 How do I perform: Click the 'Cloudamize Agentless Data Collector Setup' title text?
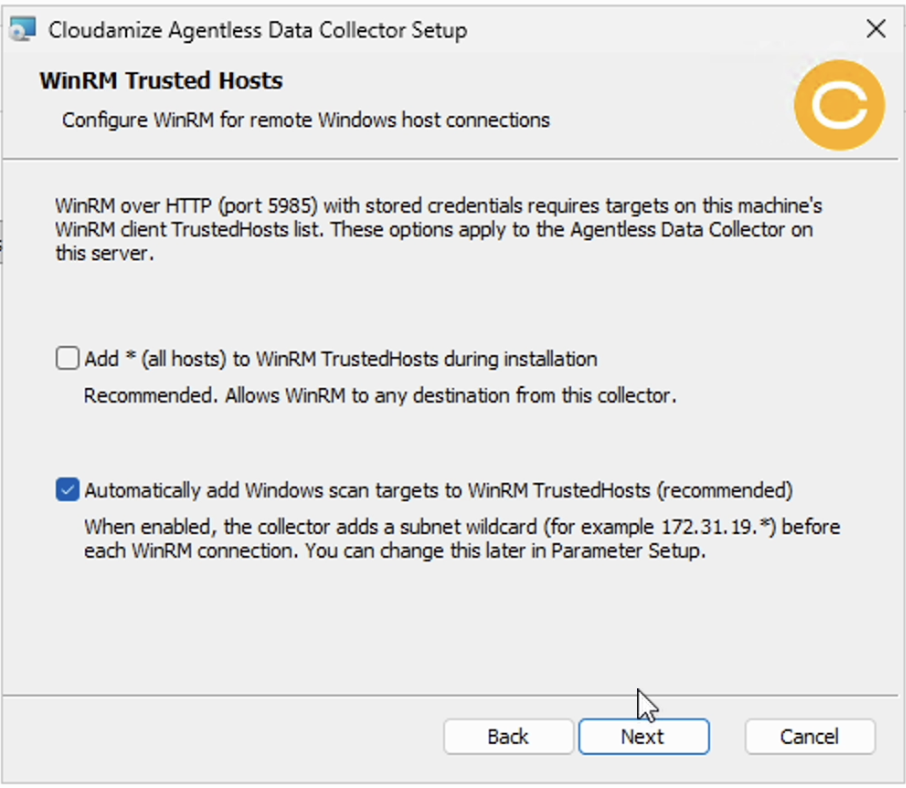tap(258, 30)
